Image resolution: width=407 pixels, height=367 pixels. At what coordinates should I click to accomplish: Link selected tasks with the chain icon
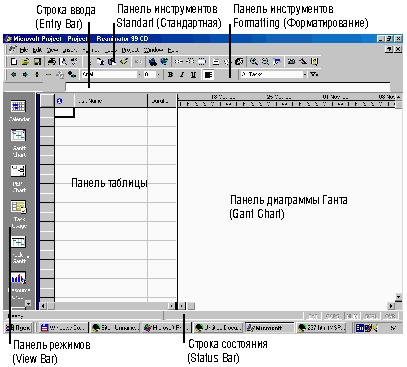(x=179, y=62)
